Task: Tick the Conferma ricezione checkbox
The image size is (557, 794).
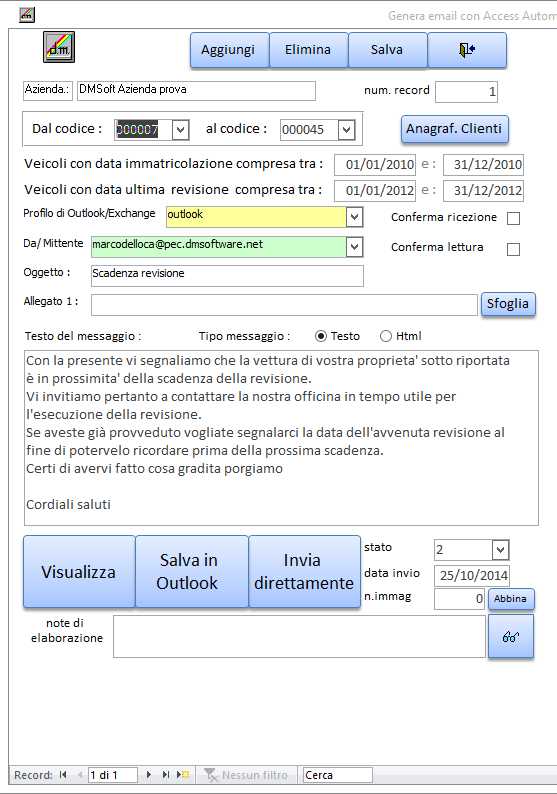Action: 513,218
